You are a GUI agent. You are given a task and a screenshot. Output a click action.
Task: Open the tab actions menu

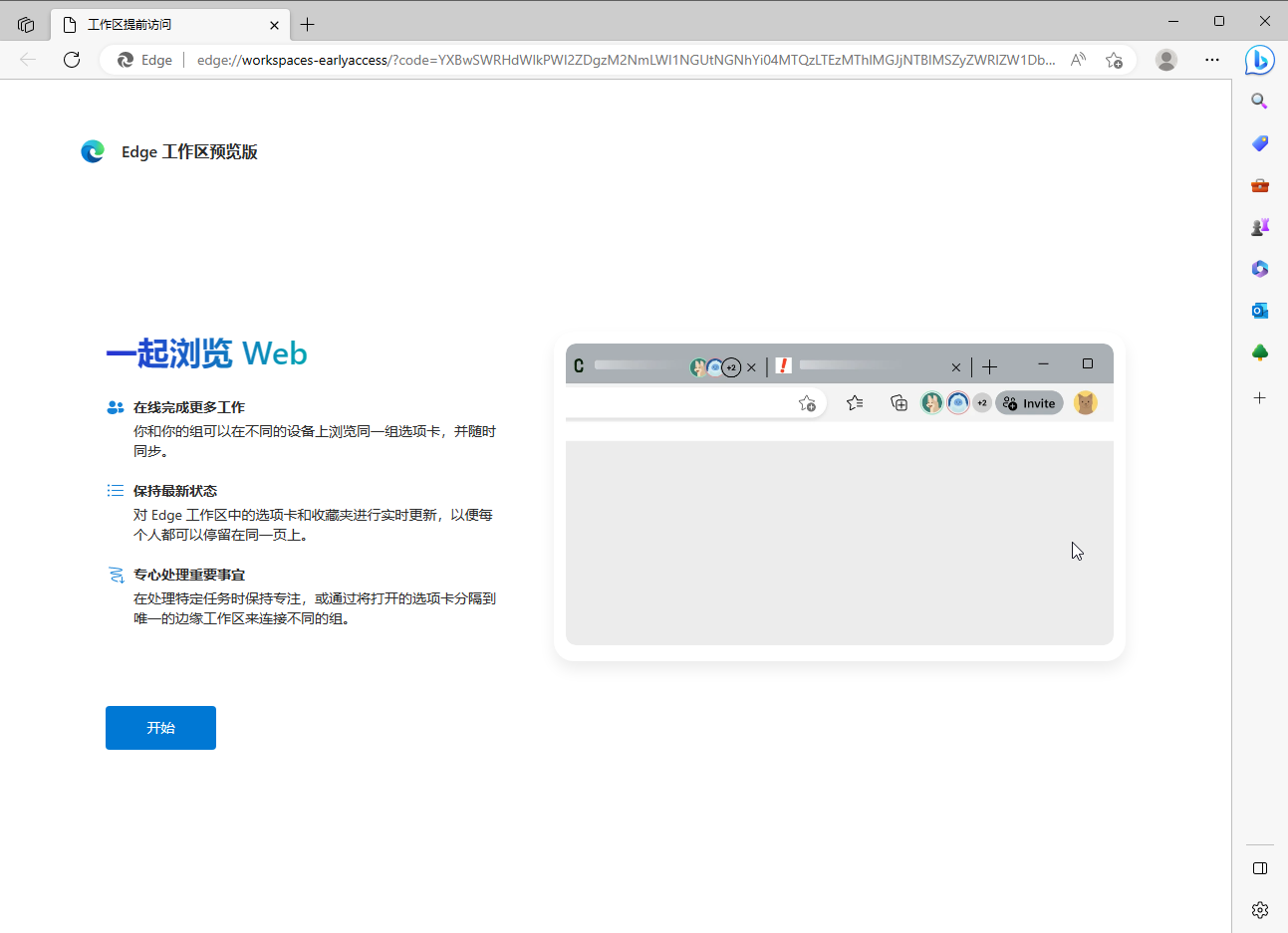coord(26,24)
